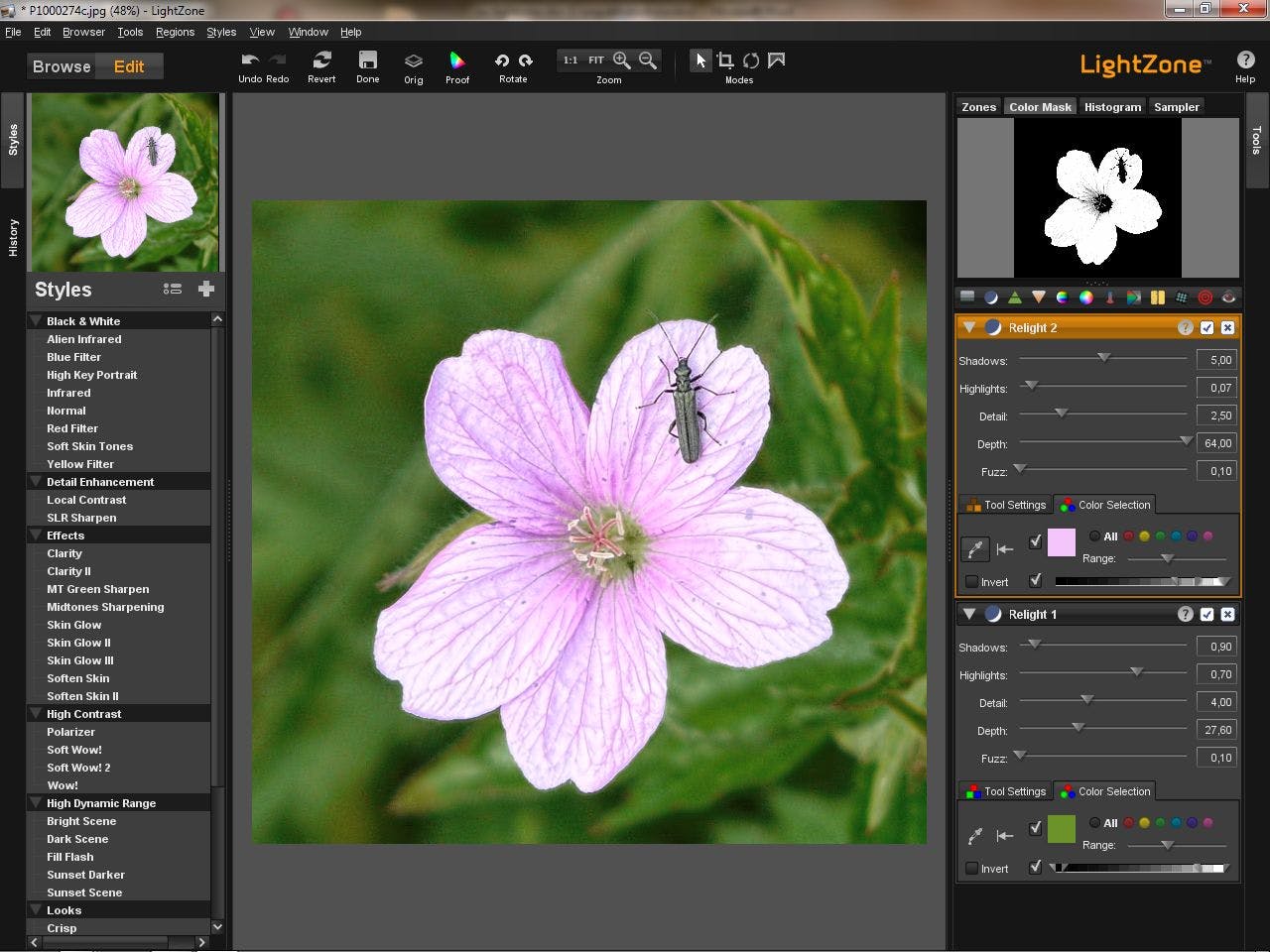This screenshot has height=952, width=1270.
Task: Toggle the Proof color icon
Action: click(x=457, y=61)
